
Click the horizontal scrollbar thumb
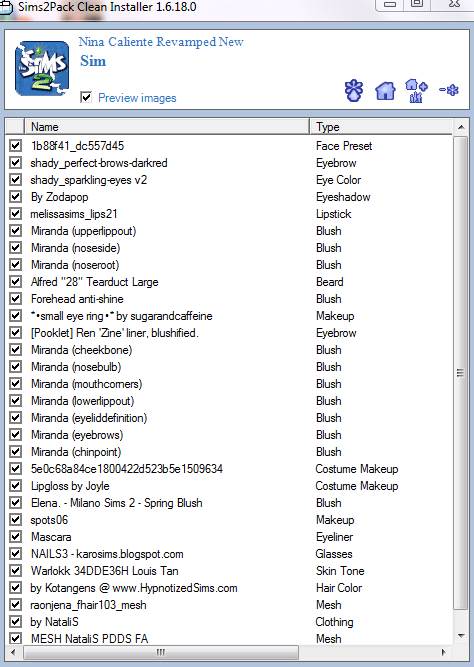[161, 652]
